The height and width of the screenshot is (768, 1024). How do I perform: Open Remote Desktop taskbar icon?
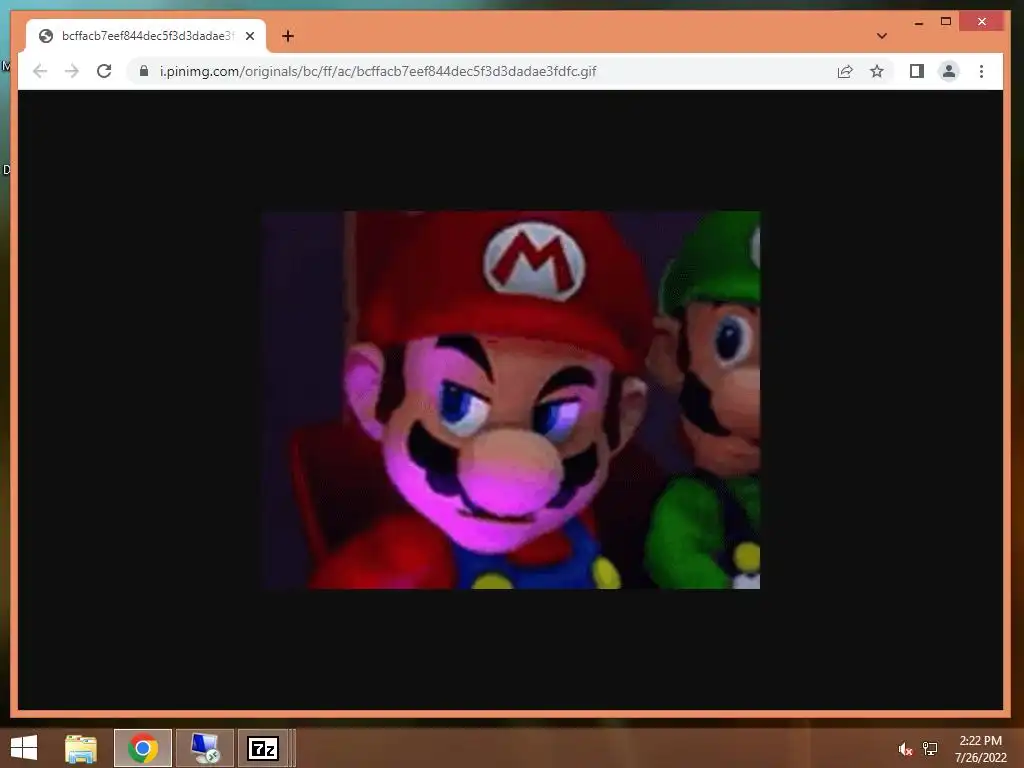[204, 748]
